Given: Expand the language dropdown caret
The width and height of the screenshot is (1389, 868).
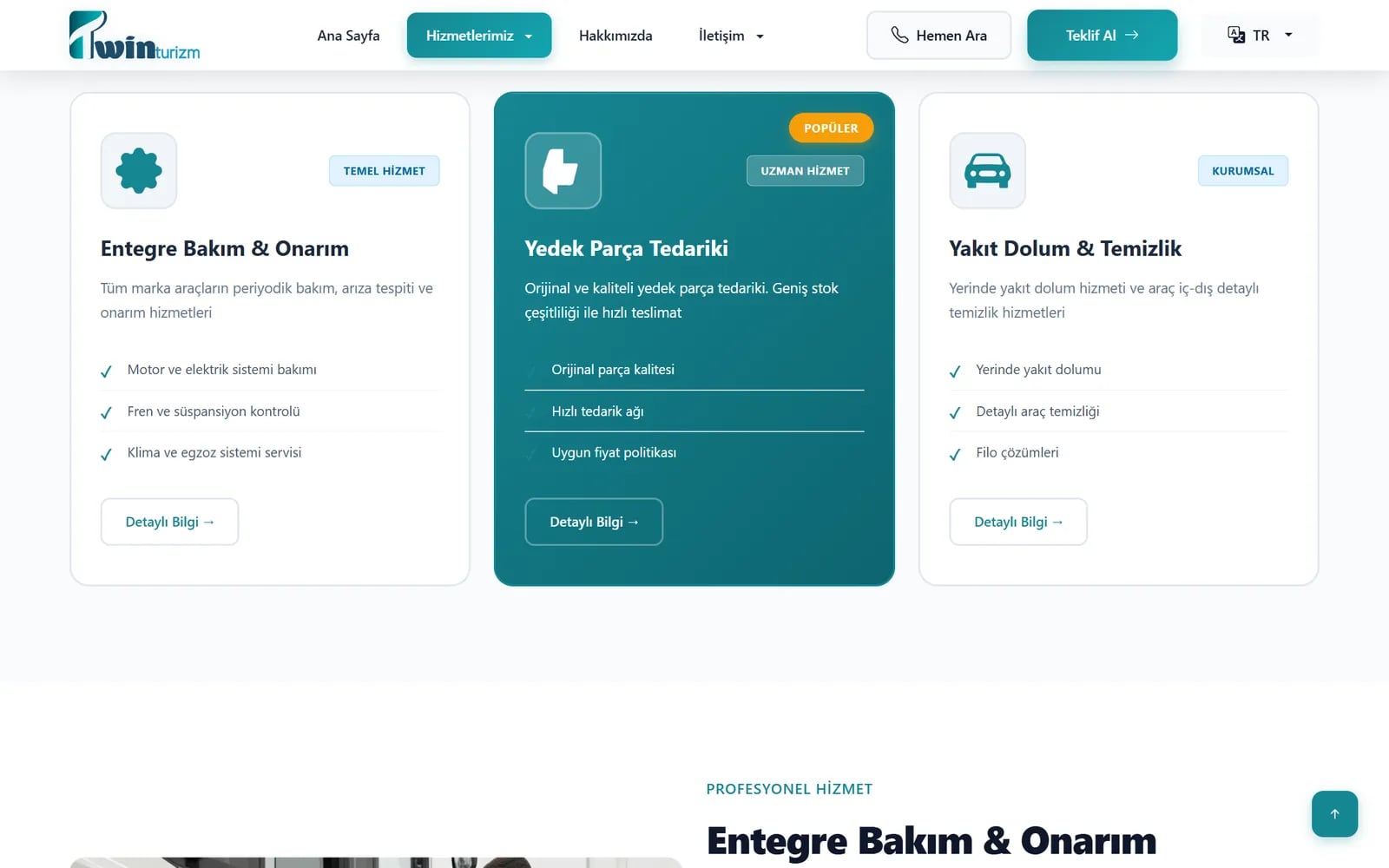Looking at the screenshot, I should click(1288, 36).
